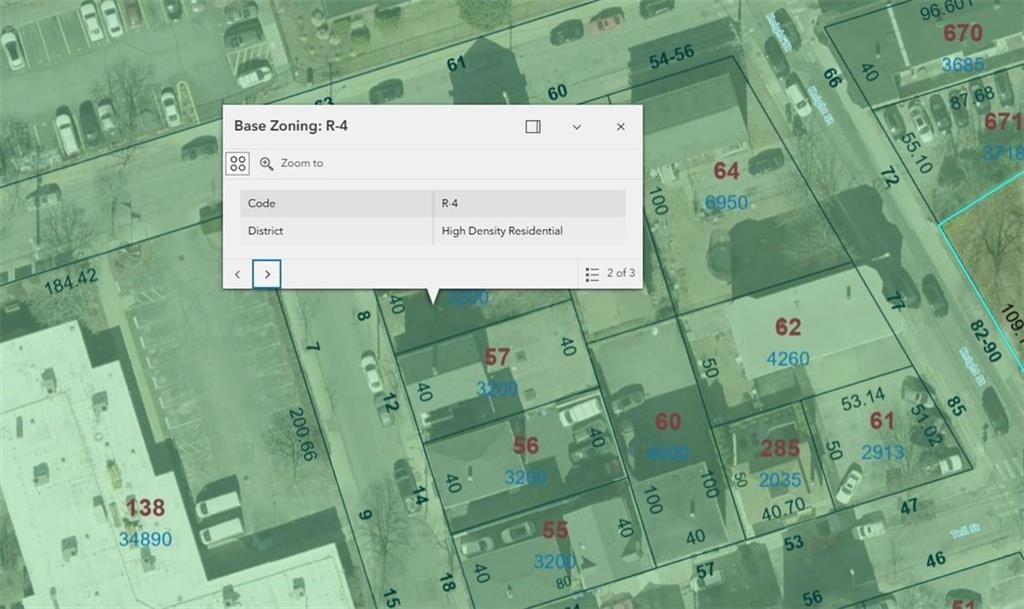Select the High Density Residential value
The width and height of the screenshot is (1024, 609).
click(x=502, y=231)
